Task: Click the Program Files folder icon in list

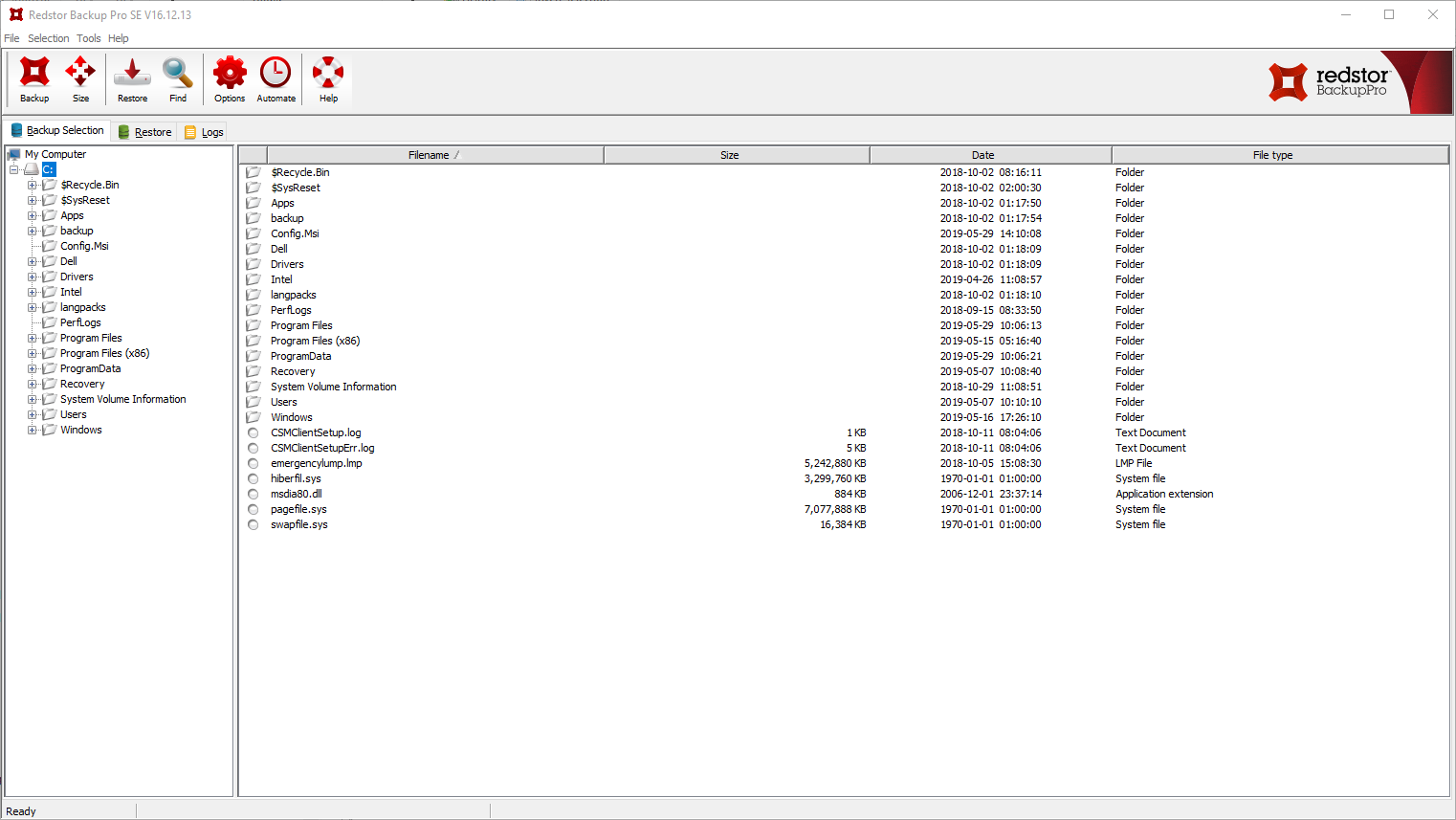Action: click(254, 325)
